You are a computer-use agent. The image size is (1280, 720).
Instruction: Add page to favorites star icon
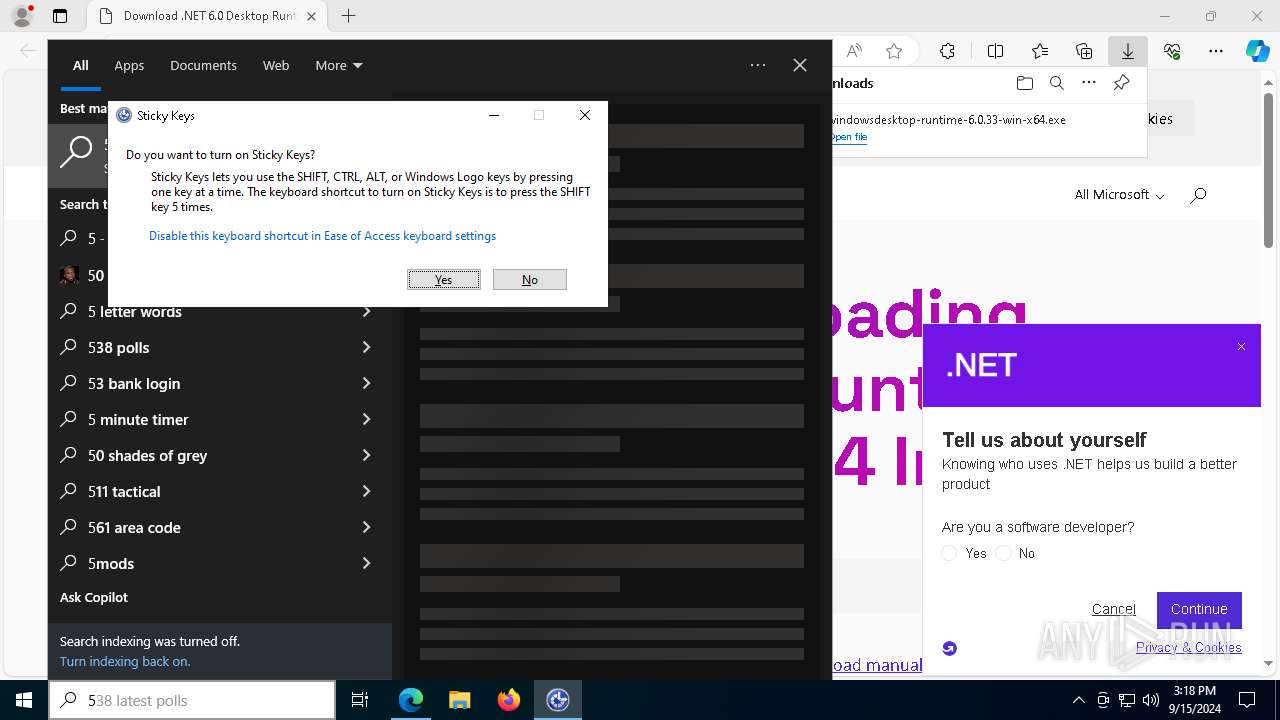[x=894, y=51]
